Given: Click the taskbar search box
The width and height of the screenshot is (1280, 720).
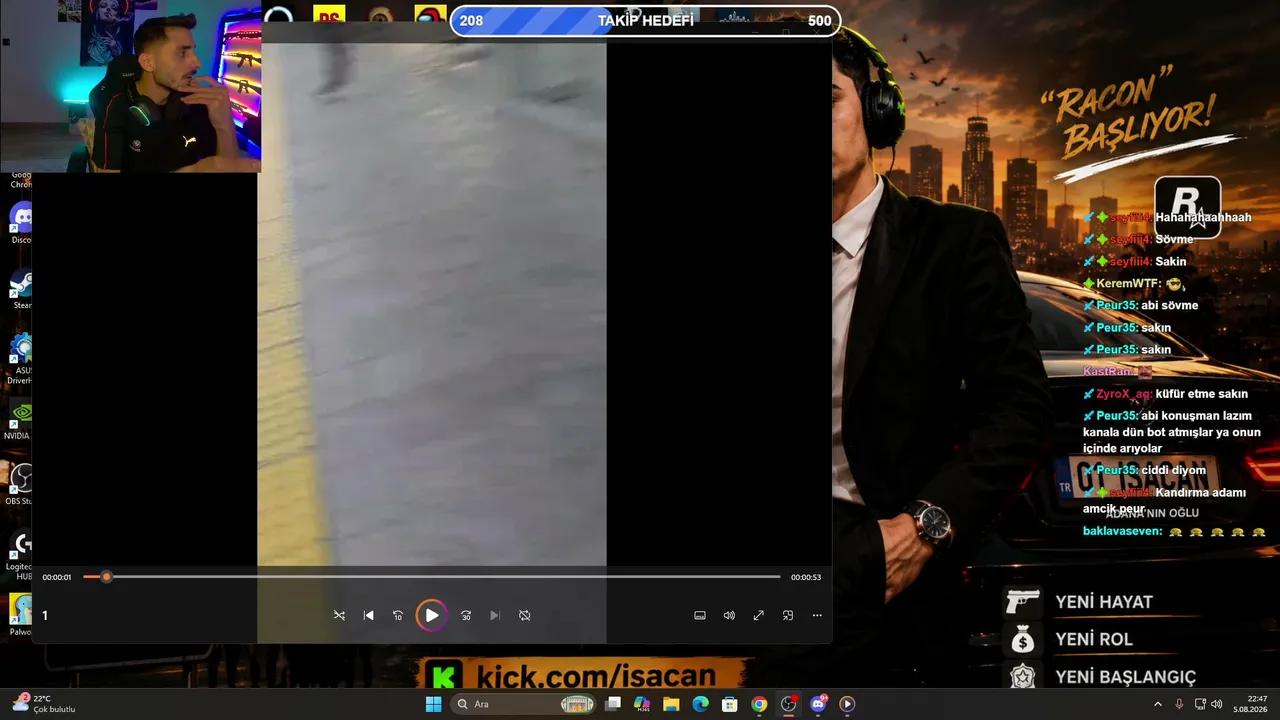Looking at the screenshot, I should [x=524, y=704].
